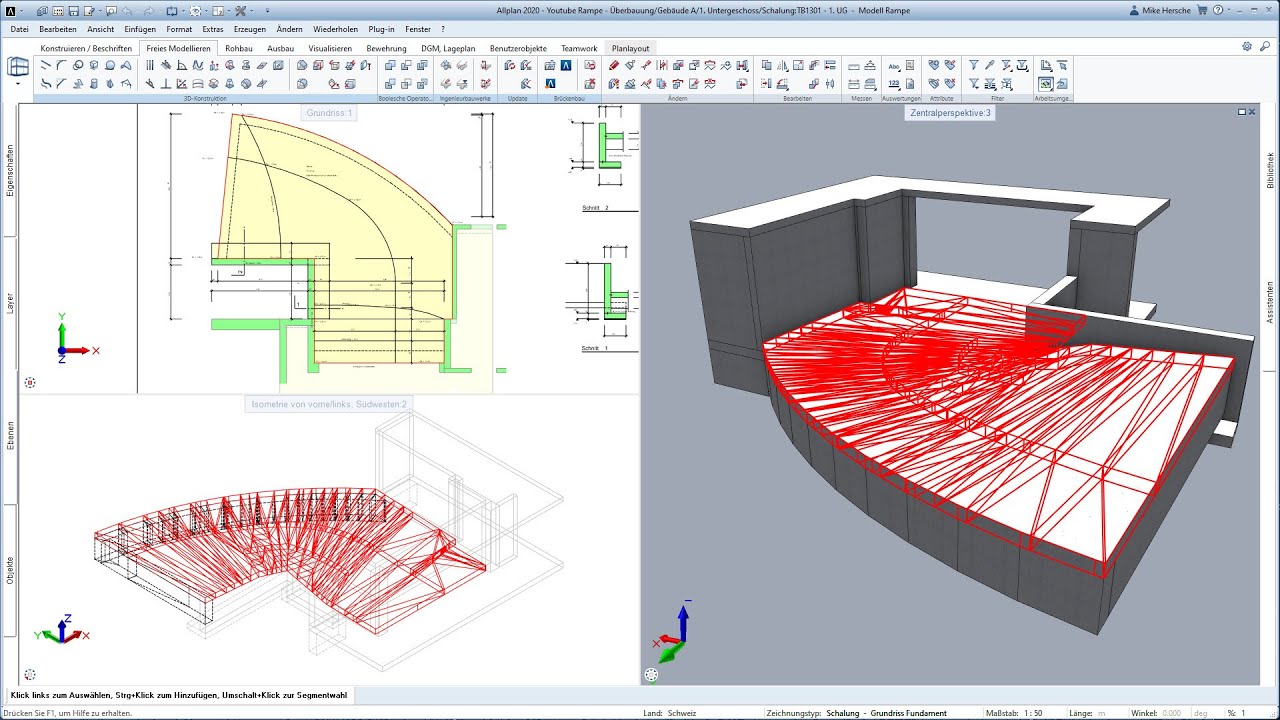Click the 'Grundriss:1' viewport label

[x=329, y=113]
